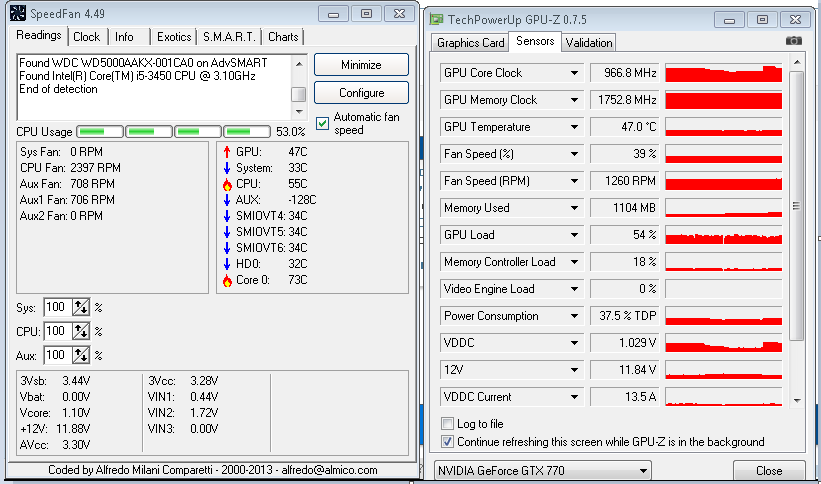This screenshot has width=821, height=484.
Task: Click the CPU fan speed spinner arrows
Action: [81, 331]
